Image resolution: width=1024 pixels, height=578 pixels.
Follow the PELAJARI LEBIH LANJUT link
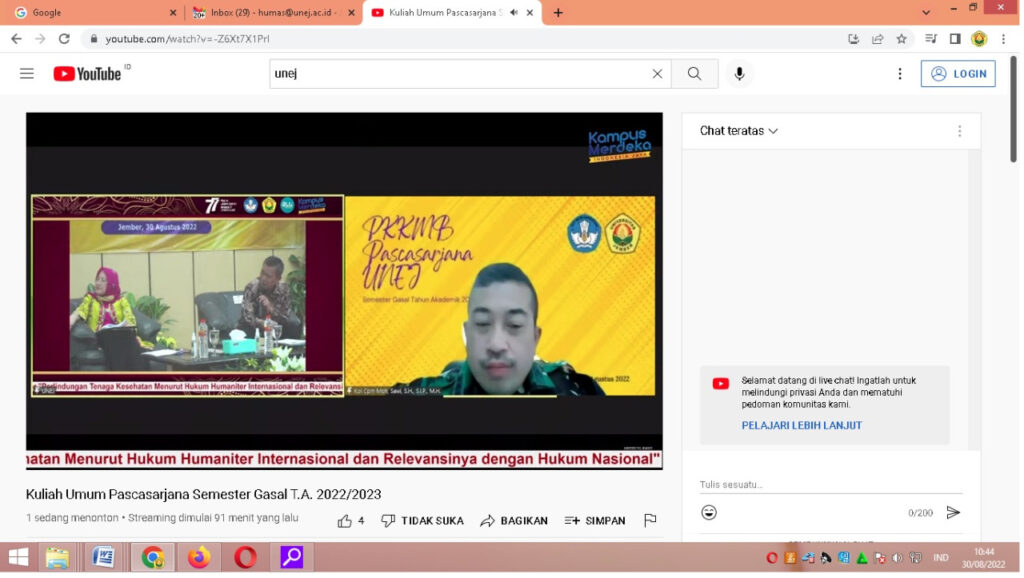(801, 425)
